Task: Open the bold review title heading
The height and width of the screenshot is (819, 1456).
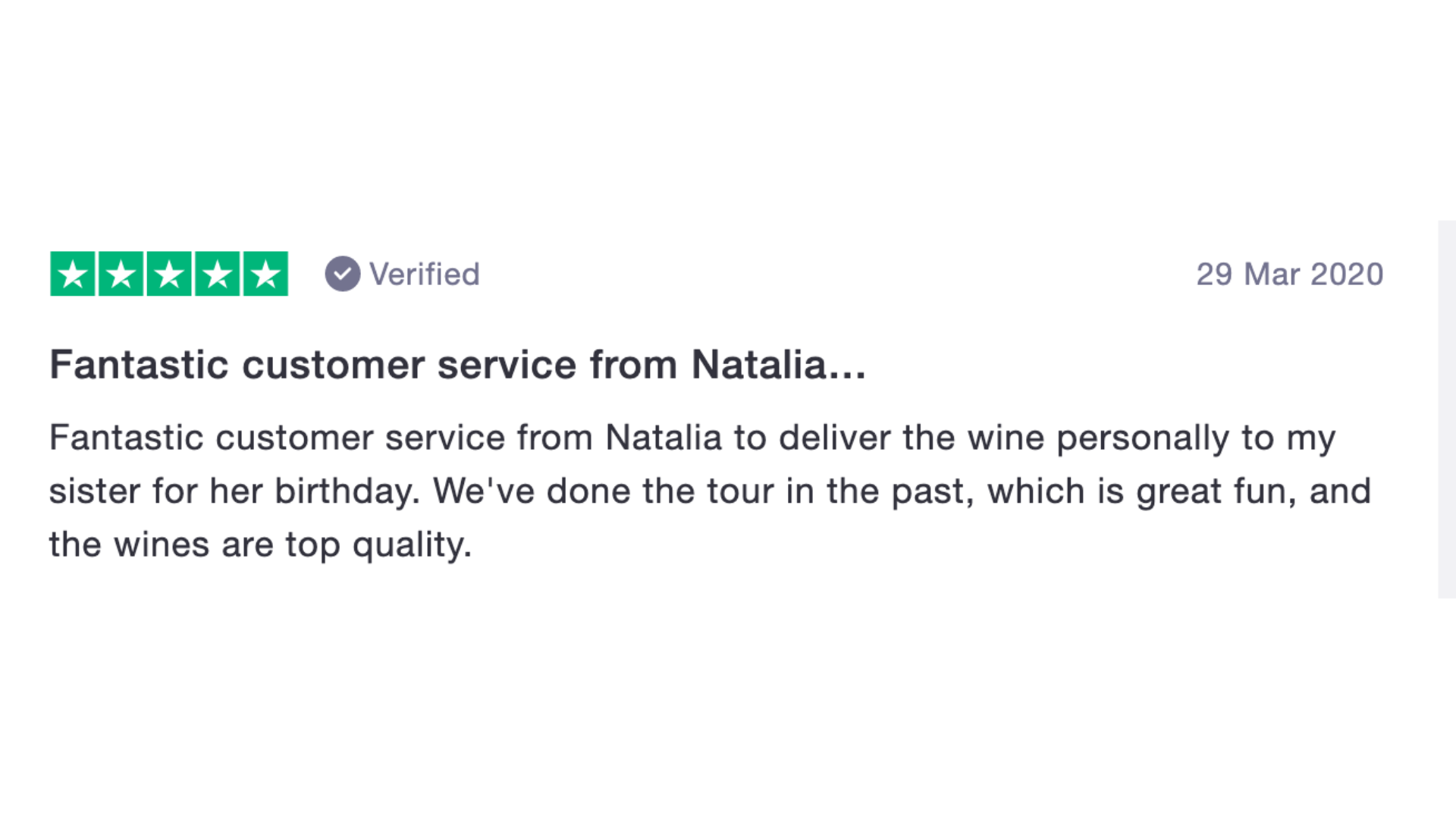Action: [458, 365]
